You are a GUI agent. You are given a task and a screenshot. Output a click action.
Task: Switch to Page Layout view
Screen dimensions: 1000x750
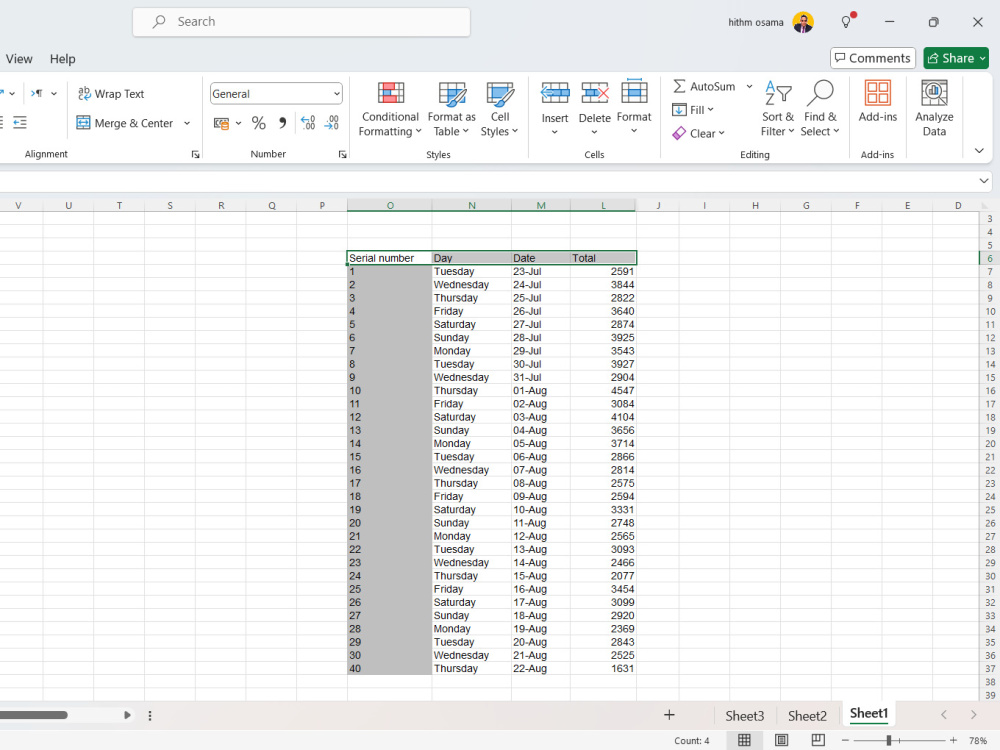click(x=781, y=740)
